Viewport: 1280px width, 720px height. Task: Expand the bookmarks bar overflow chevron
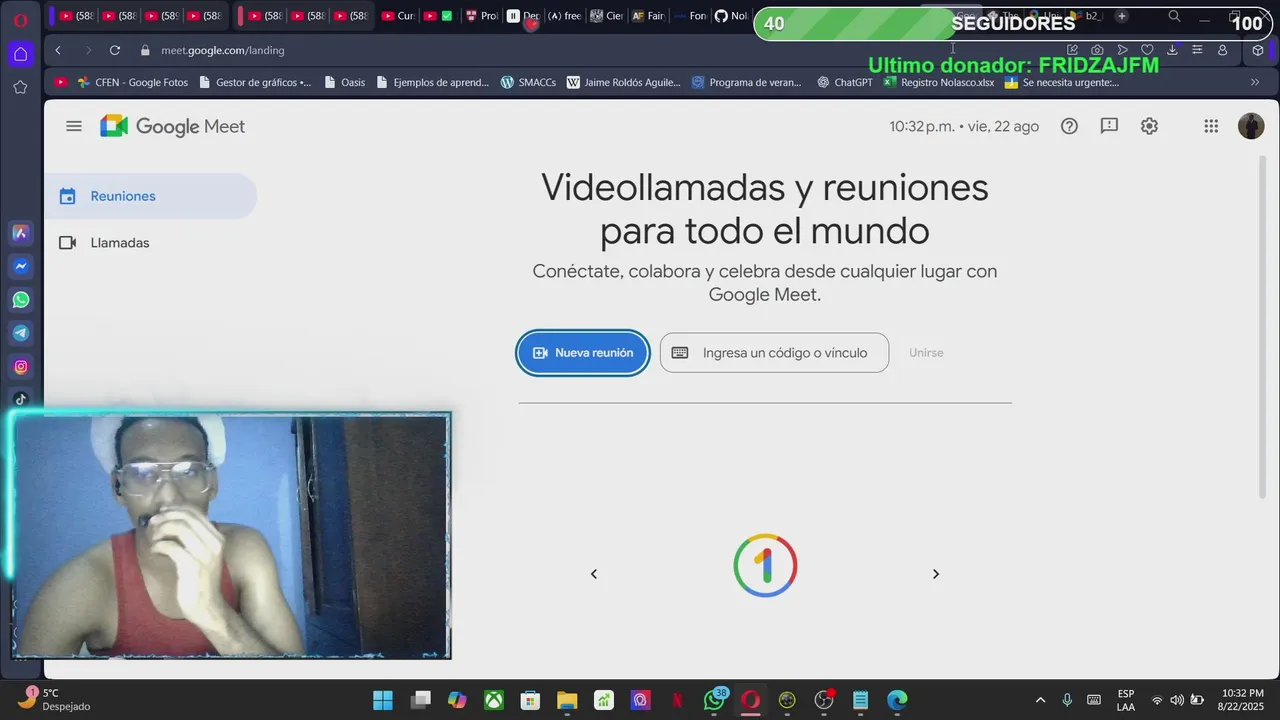tap(1255, 82)
